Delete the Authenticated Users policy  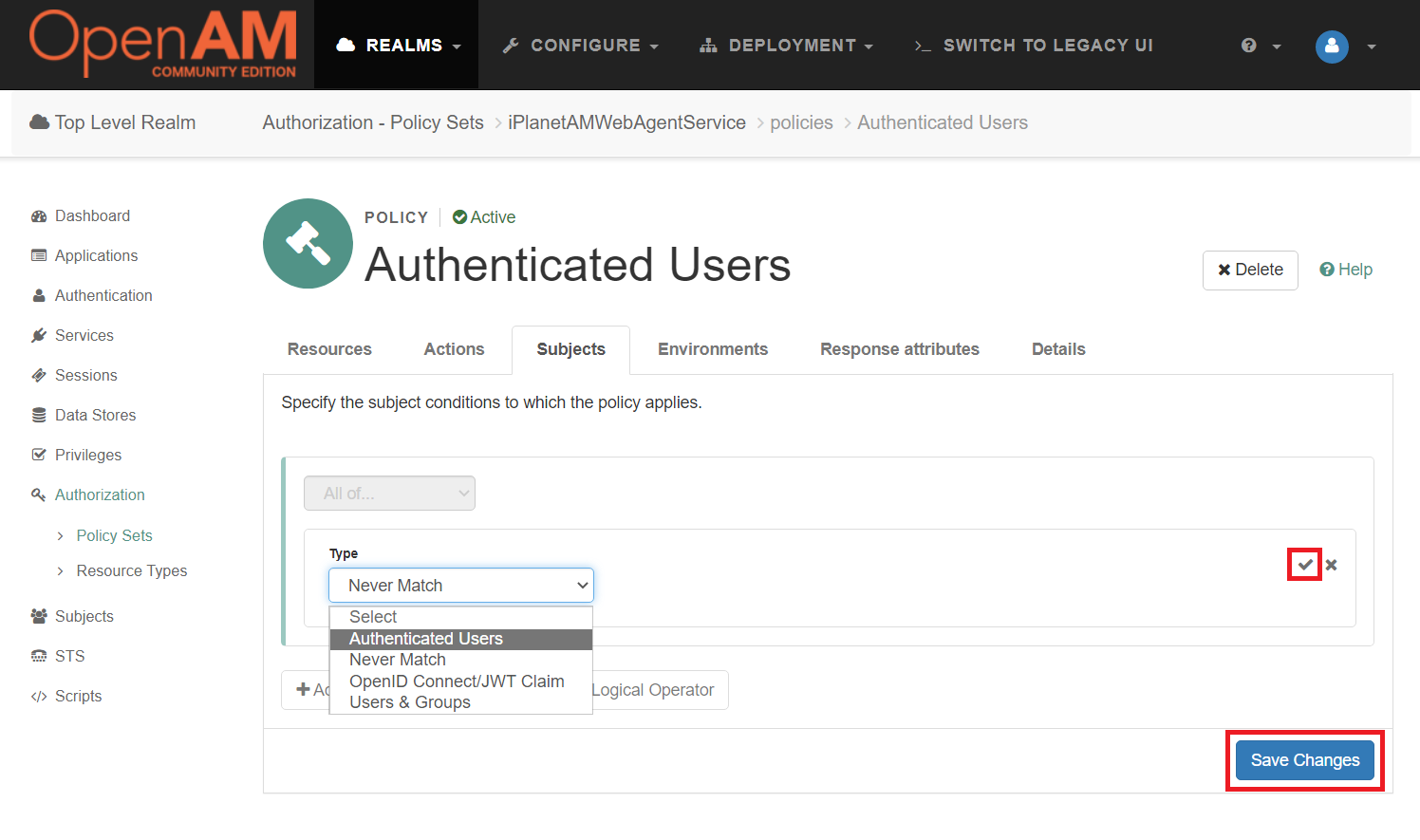point(1250,270)
